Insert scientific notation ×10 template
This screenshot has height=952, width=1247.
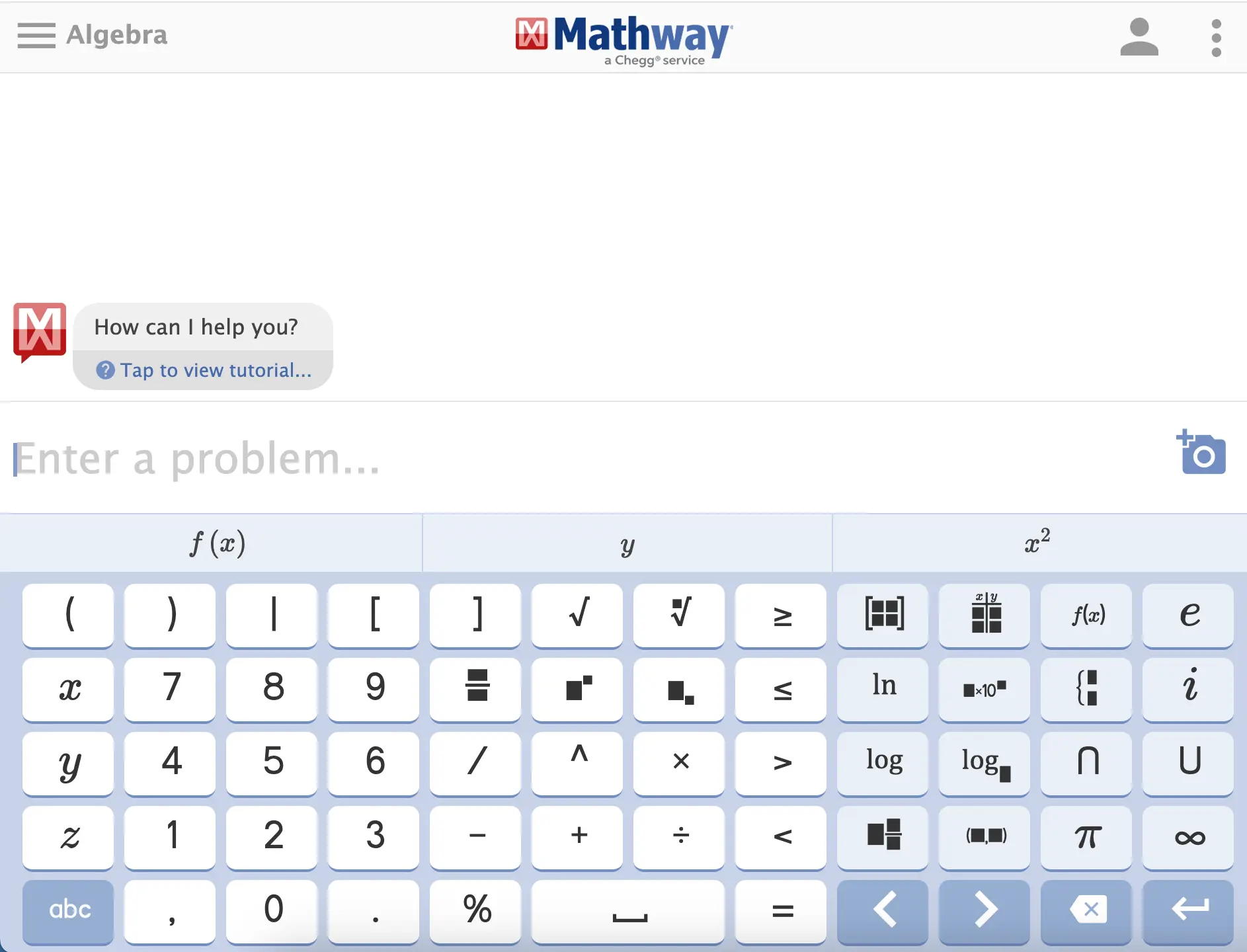coord(986,689)
